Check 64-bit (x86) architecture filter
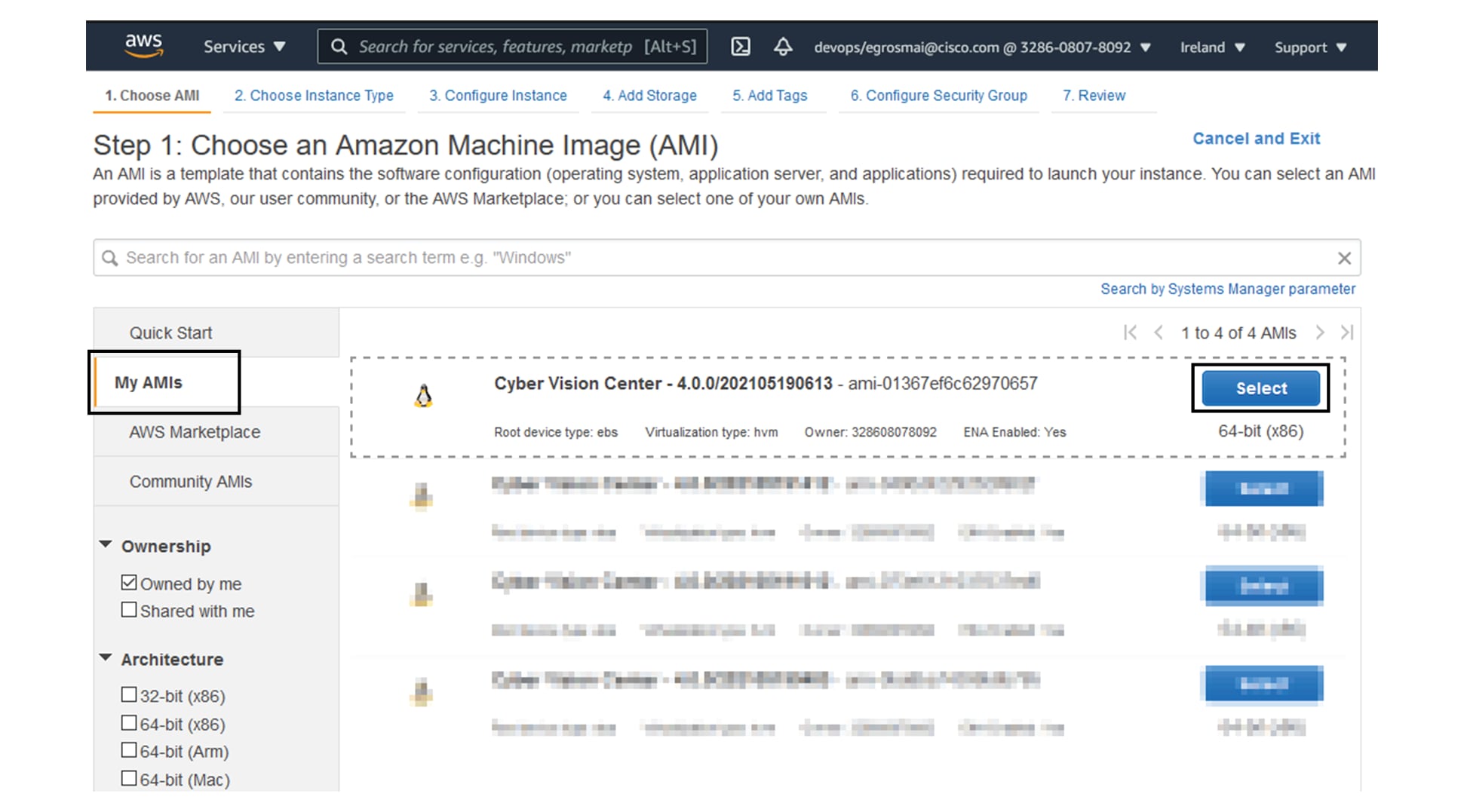Screen dimensions: 1464x812 pos(129,722)
